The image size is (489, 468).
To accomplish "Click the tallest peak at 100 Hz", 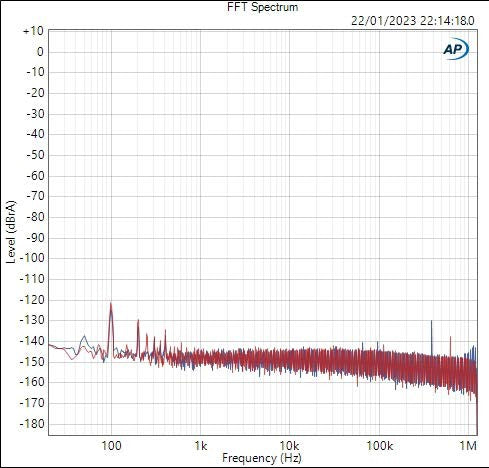I will (111, 304).
